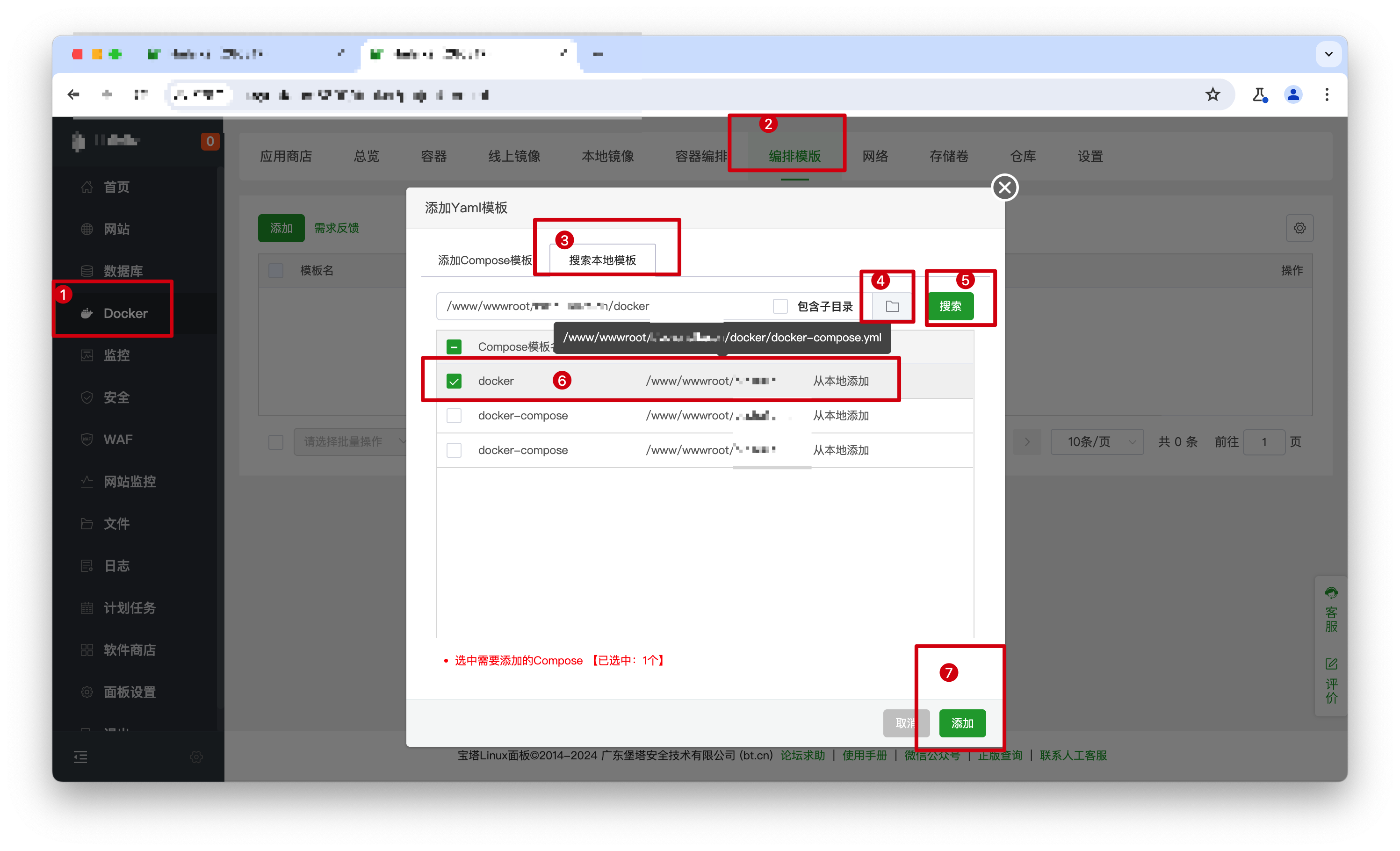Click the green 添加 button above table
Viewport: 1400px width, 851px height.
click(x=281, y=228)
